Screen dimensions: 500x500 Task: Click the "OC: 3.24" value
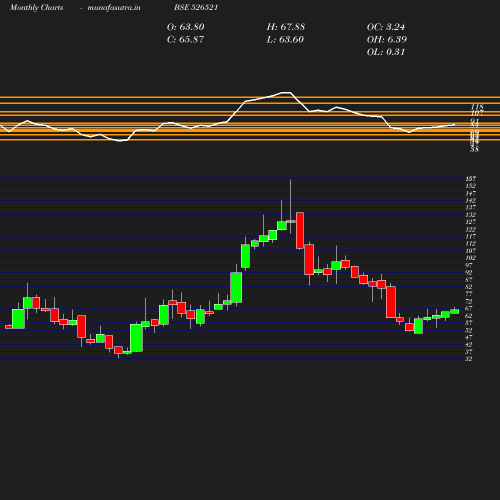(x=386, y=27)
